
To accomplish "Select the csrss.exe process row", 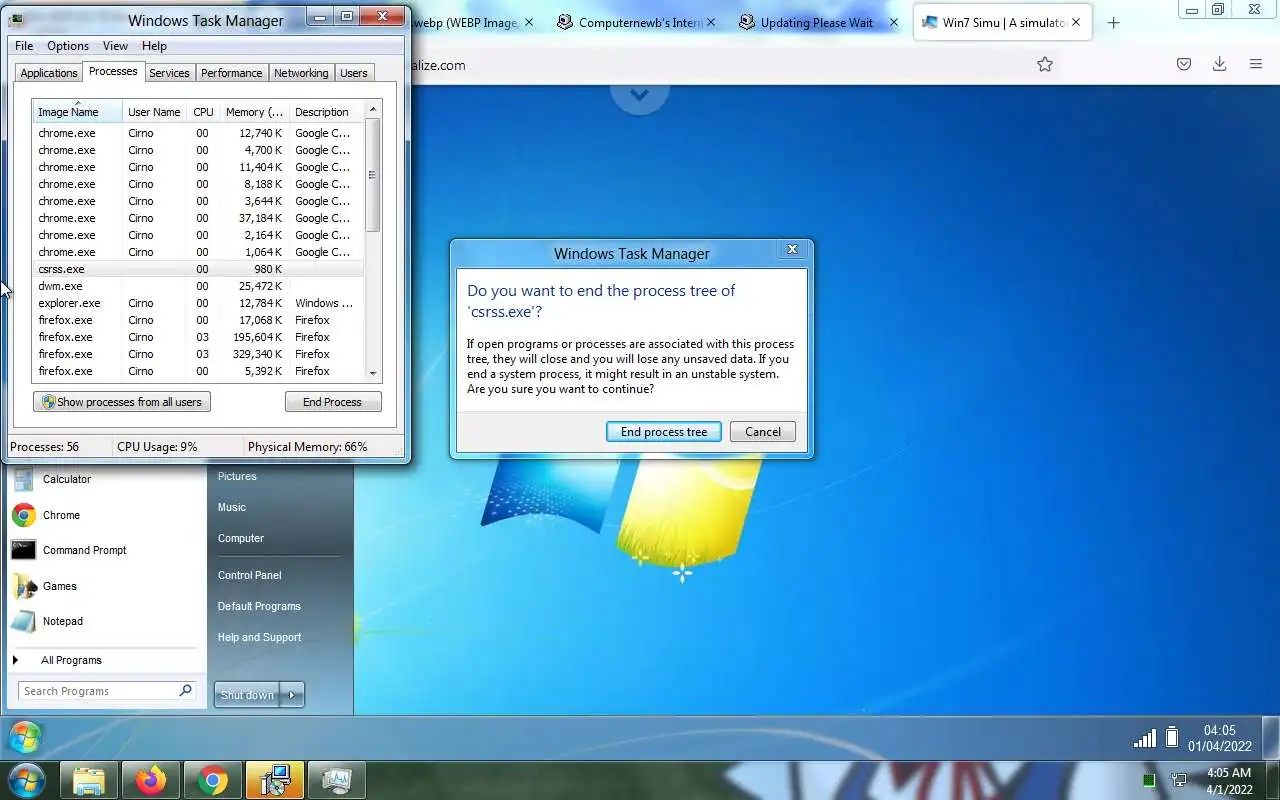I will 198,269.
